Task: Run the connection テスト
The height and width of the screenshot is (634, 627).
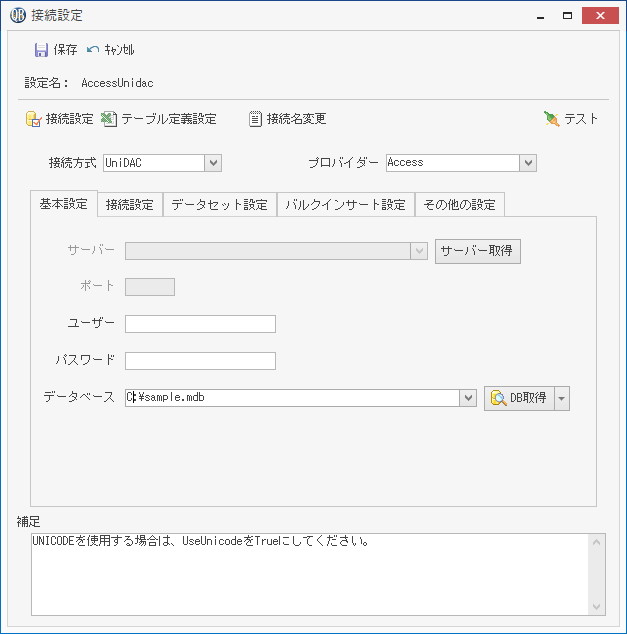Action: (571, 119)
